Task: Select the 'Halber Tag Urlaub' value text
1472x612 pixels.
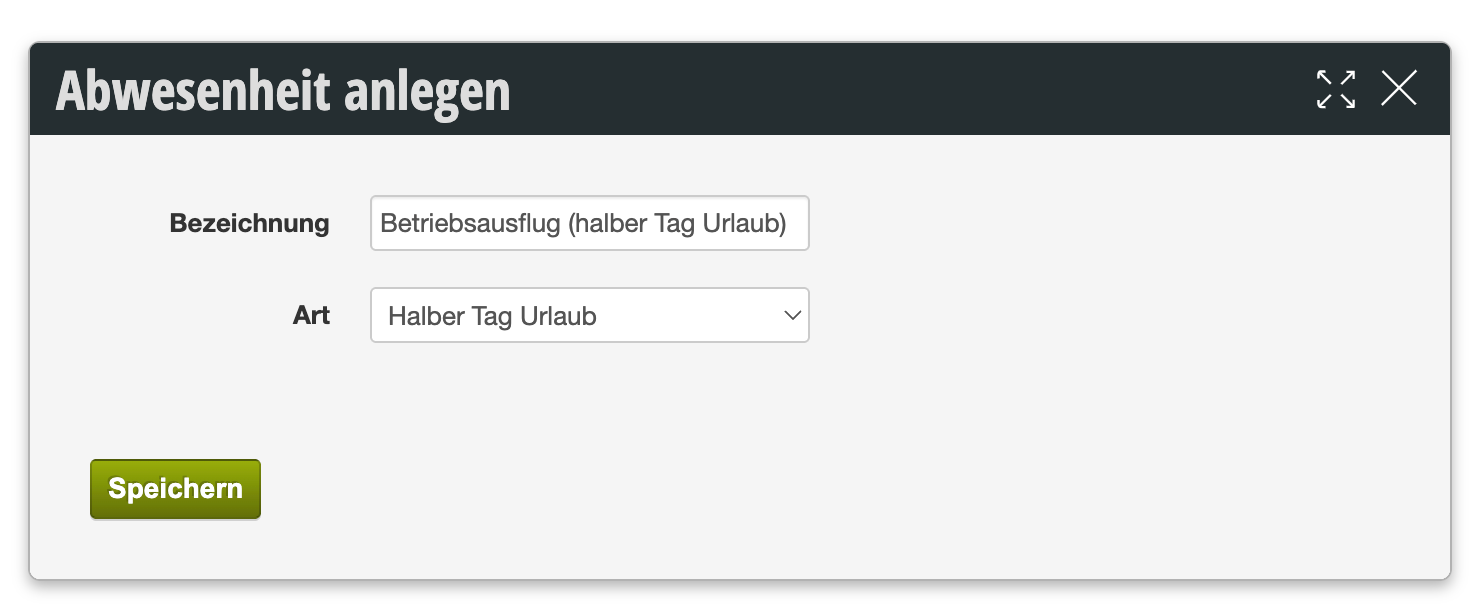Action: pos(492,317)
